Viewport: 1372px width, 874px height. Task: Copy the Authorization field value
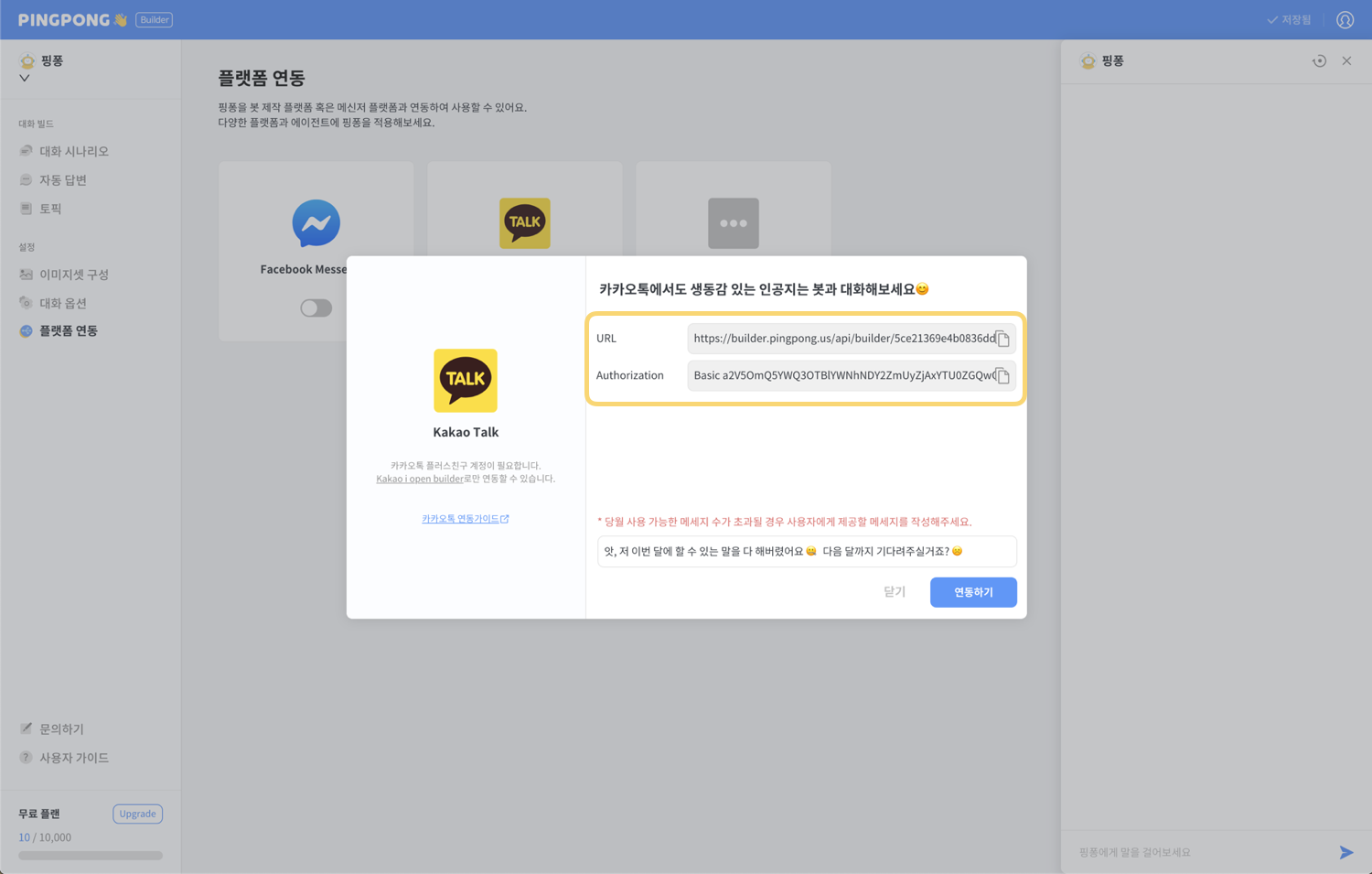(x=1002, y=376)
